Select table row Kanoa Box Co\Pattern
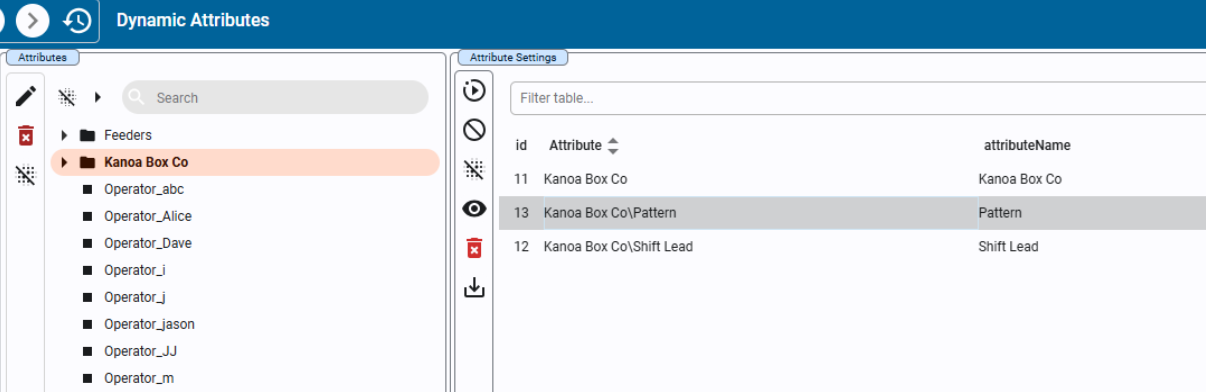1206x392 pixels. (x=852, y=213)
